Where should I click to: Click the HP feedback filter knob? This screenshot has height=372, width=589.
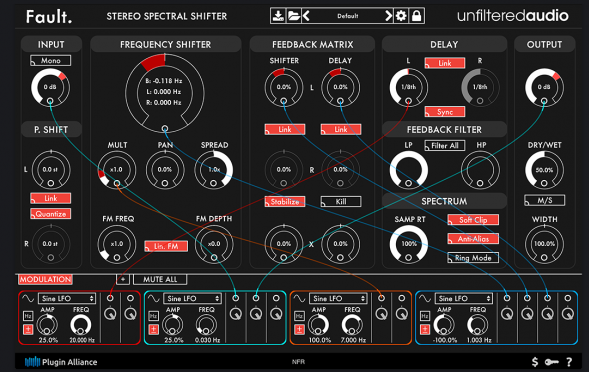(x=480, y=170)
